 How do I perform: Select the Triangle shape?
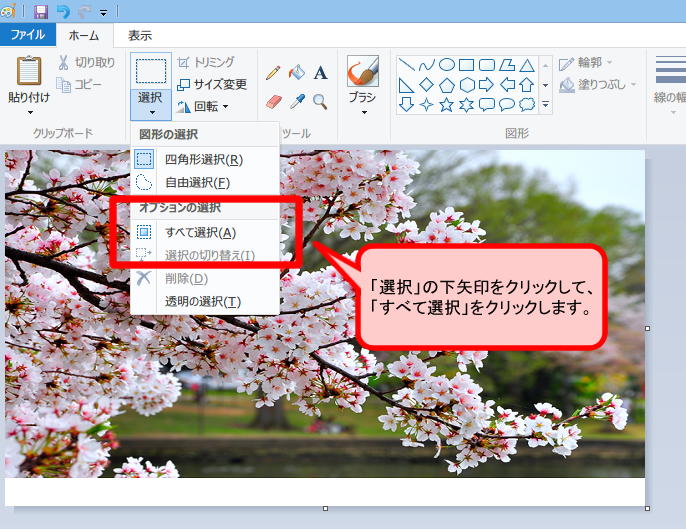[527, 65]
